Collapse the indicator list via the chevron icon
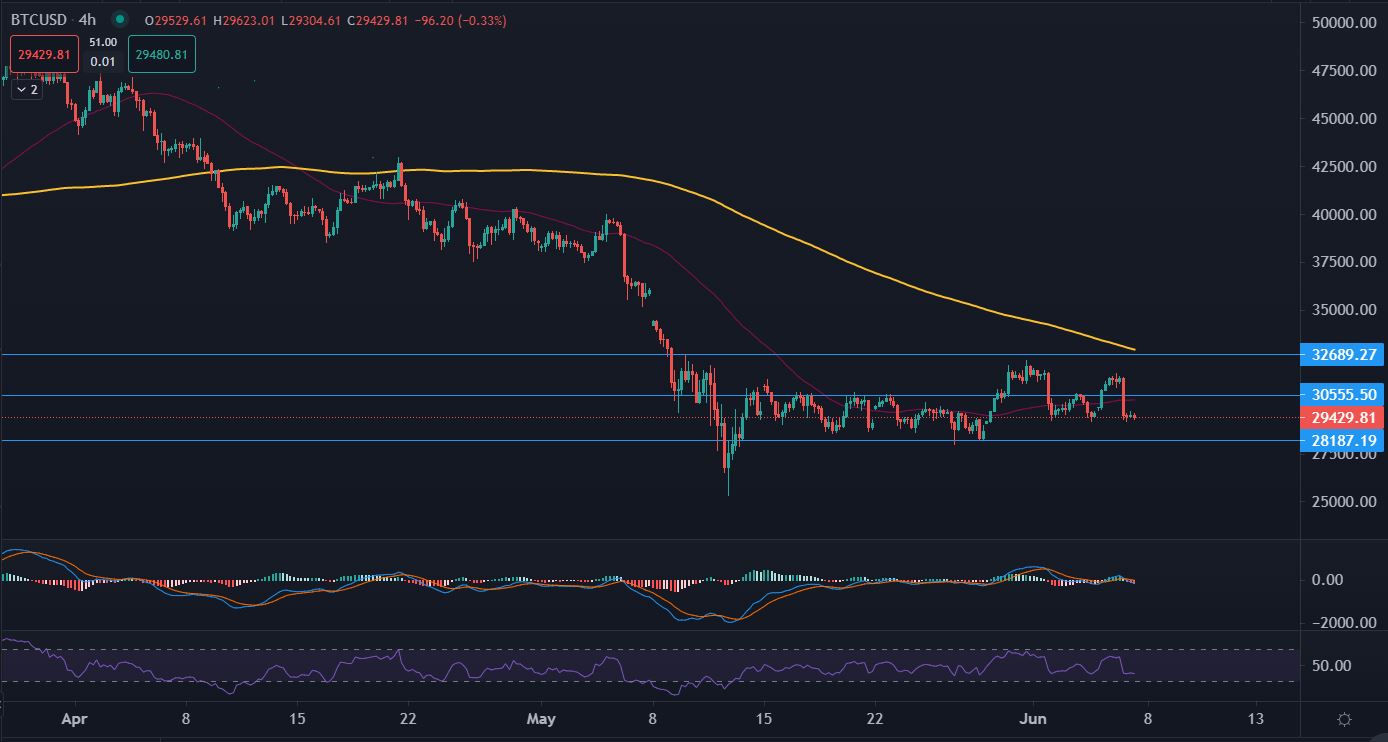 pyautogui.click(x=23, y=89)
